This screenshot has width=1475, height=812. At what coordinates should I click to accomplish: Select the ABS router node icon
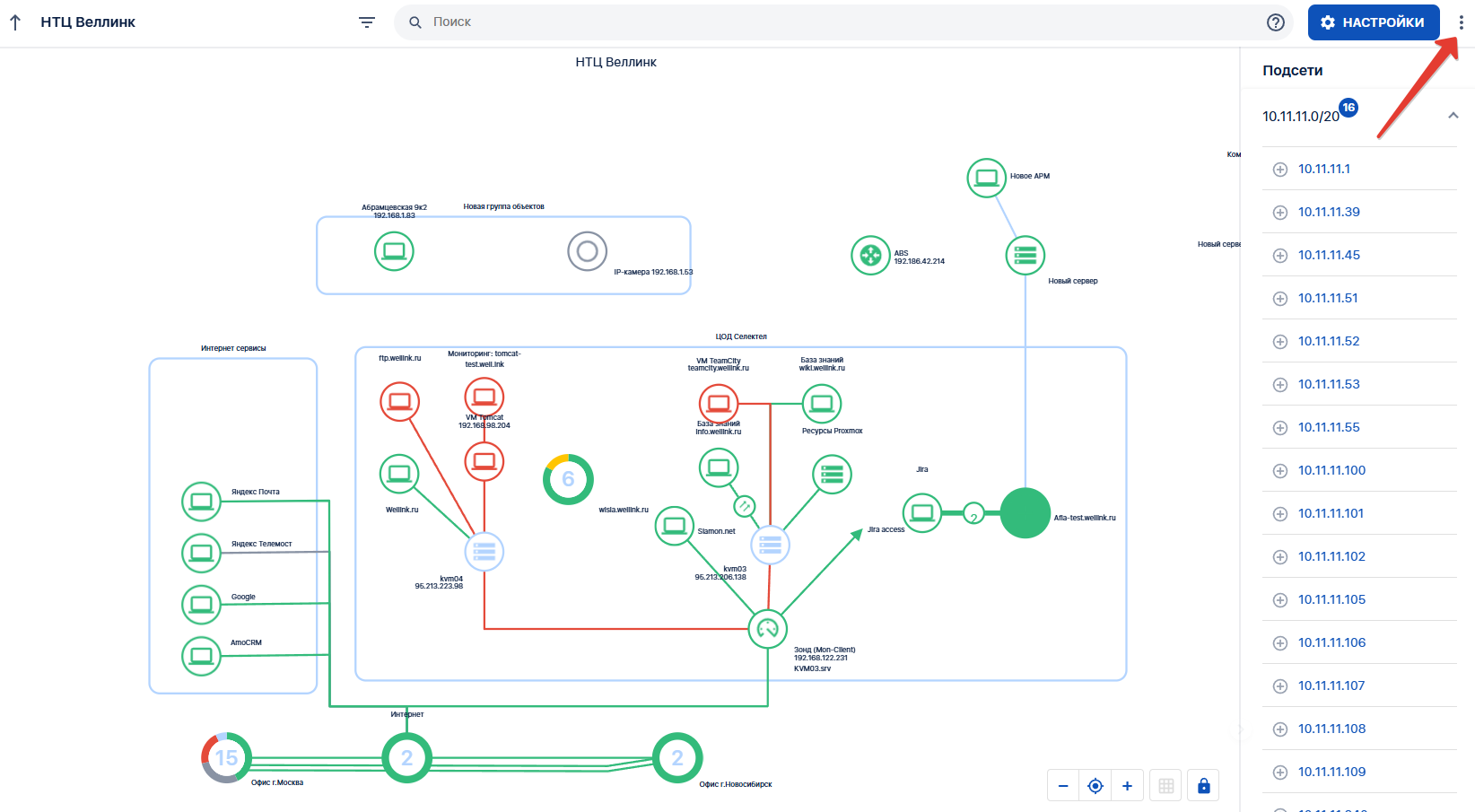click(x=870, y=256)
